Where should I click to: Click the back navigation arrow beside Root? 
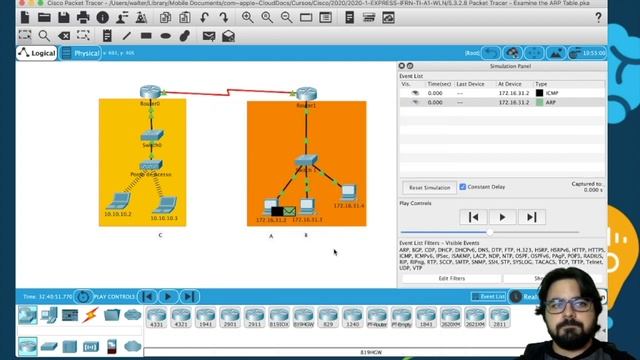pos(491,53)
